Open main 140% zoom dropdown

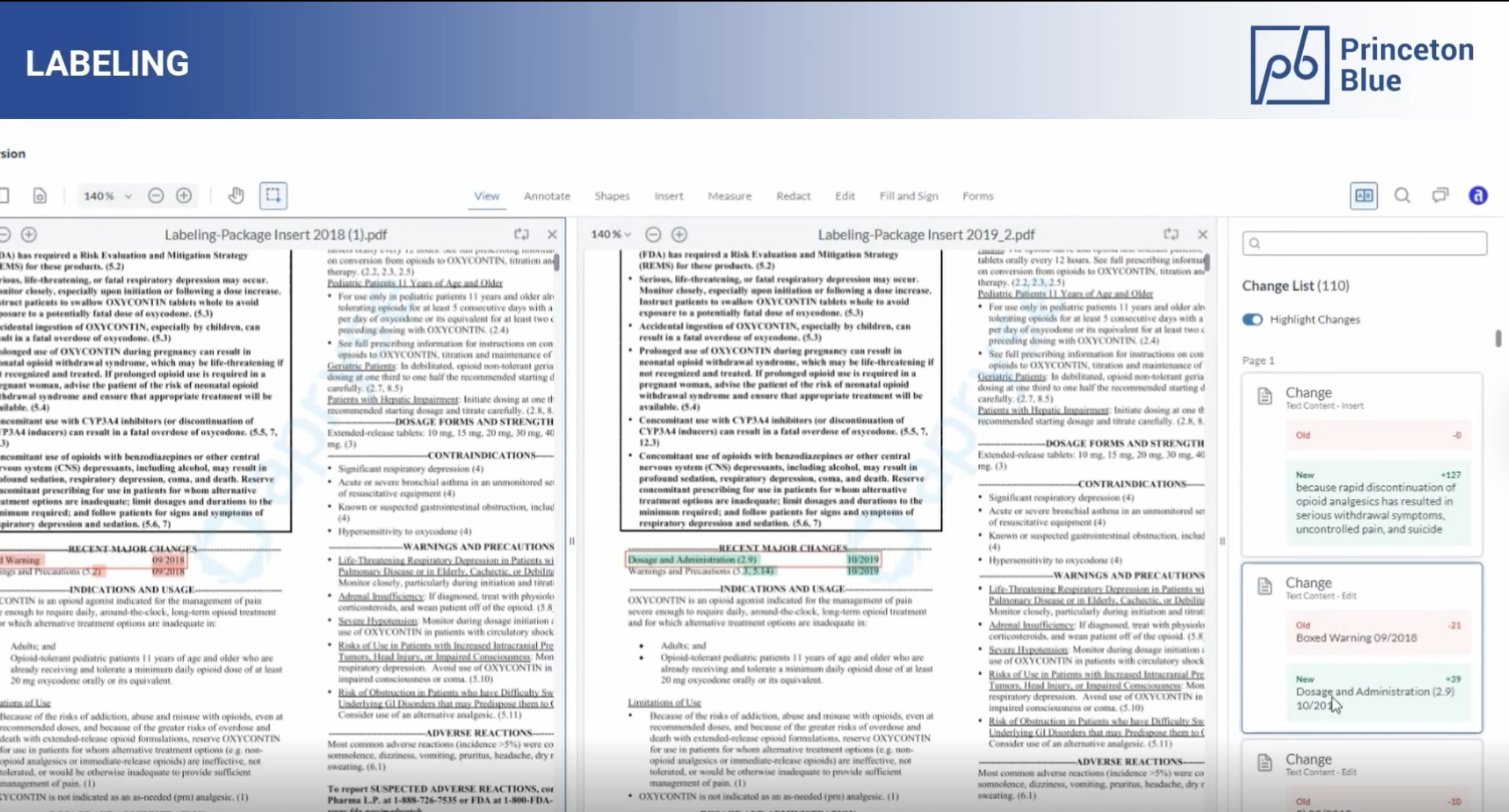pyautogui.click(x=108, y=196)
